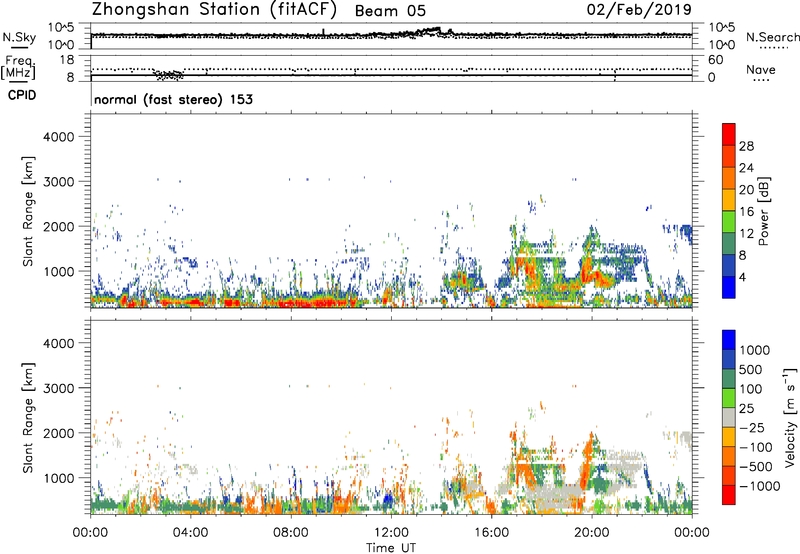Click the '4' power colorbar tick value

click(742, 277)
